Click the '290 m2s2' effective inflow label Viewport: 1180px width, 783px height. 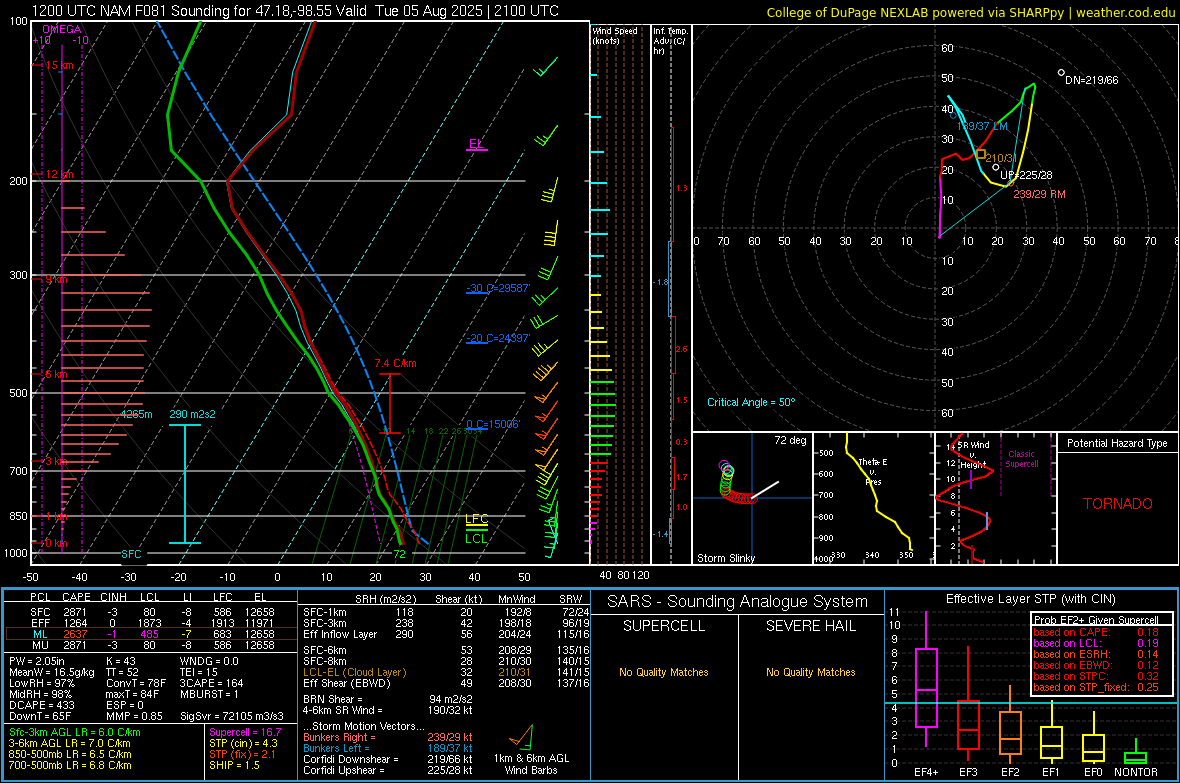(x=193, y=414)
